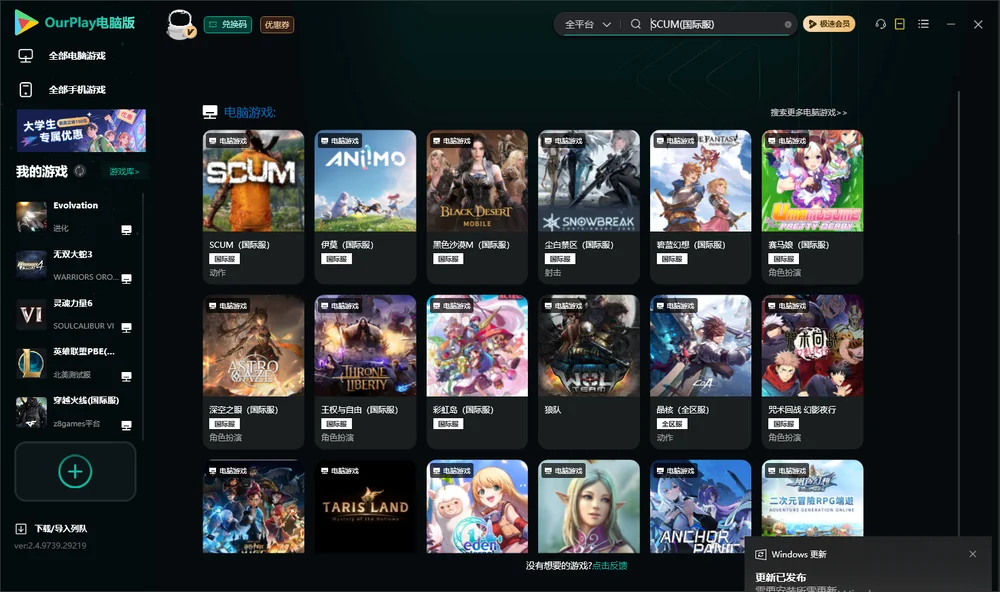Refresh the 我的游戏 list
Screen dimensions: 1000x592
point(80,171)
